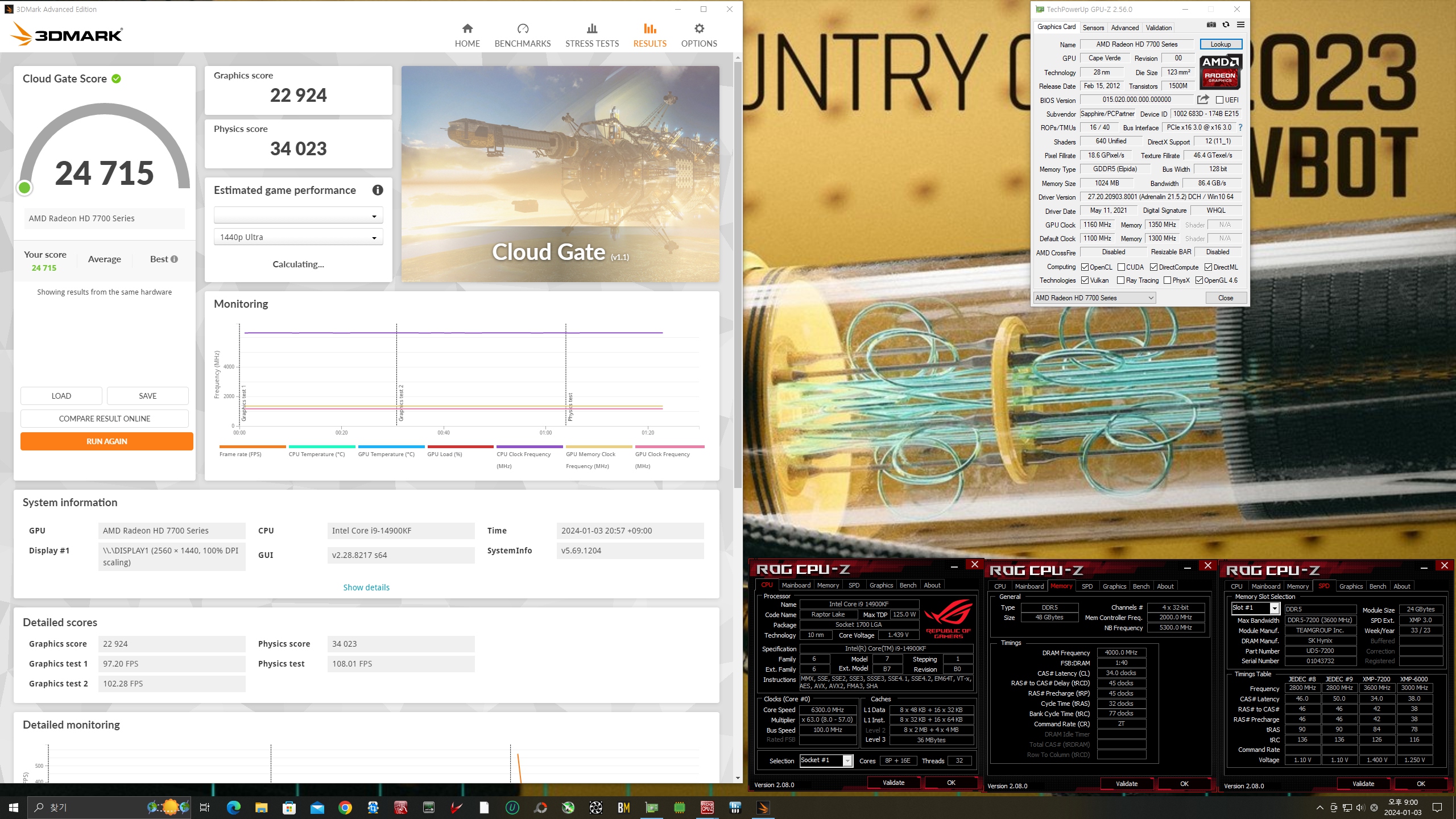Launch Google Chrome from taskbar
The height and width of the screenshot is (819, 1456).
point(345,807)
